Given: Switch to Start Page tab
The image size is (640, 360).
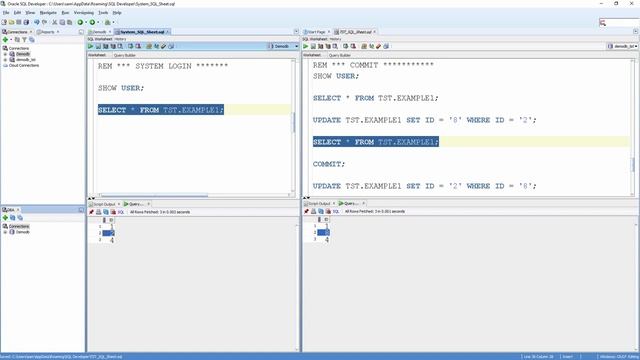Looking at the screenshot, I should point(317,32).
